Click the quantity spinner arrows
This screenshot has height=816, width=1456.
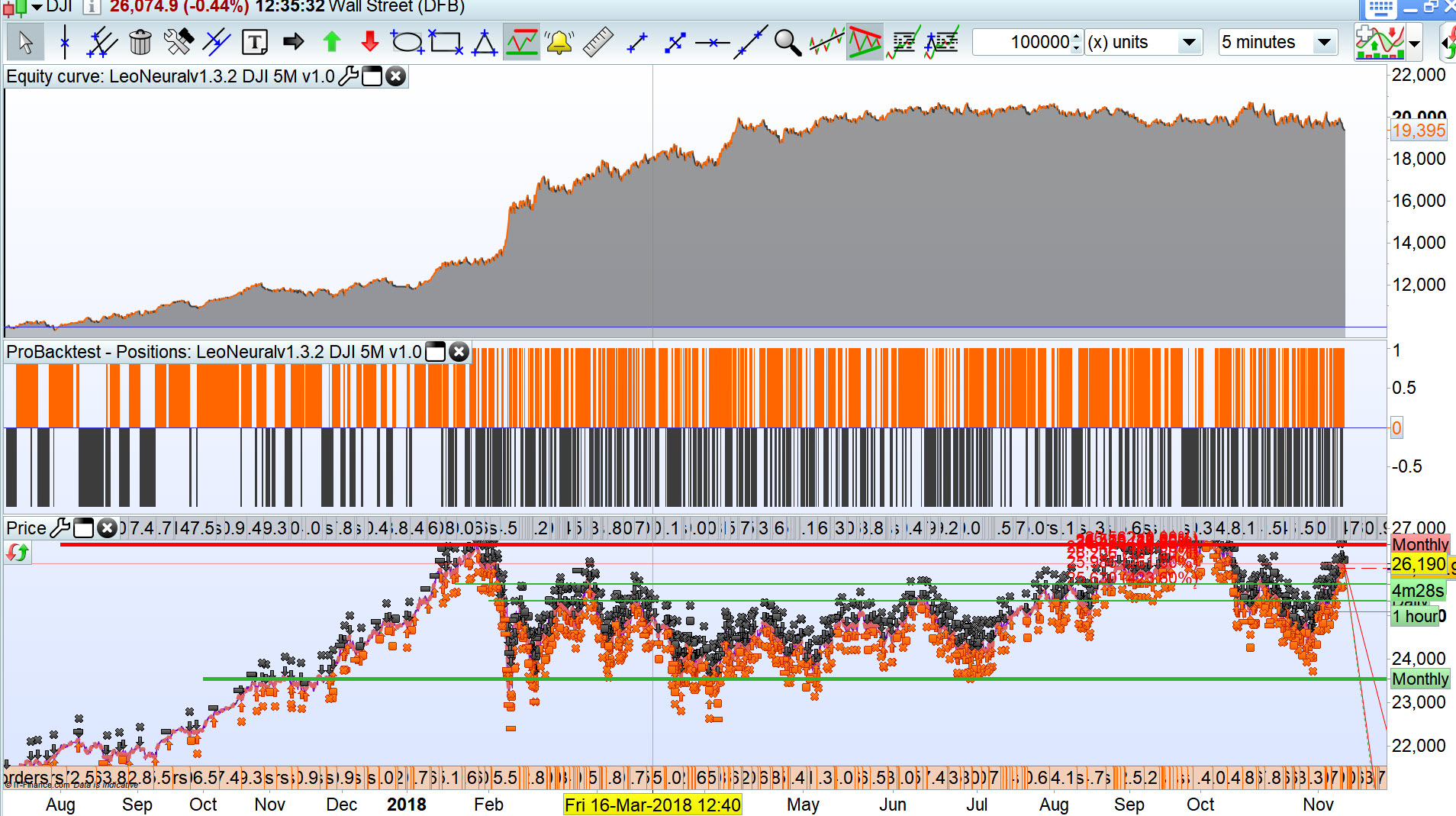point(1077,42)
